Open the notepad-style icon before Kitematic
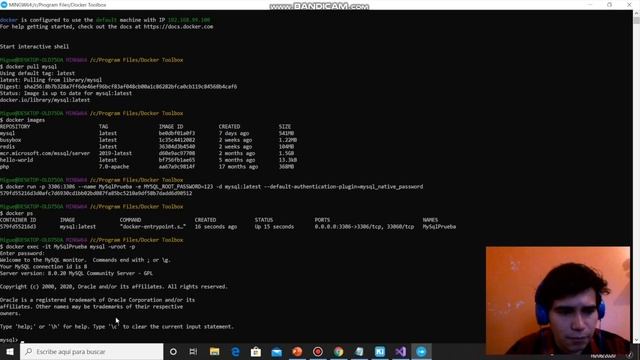Viewport: 640px width, 360px height. tap(359, 351)
